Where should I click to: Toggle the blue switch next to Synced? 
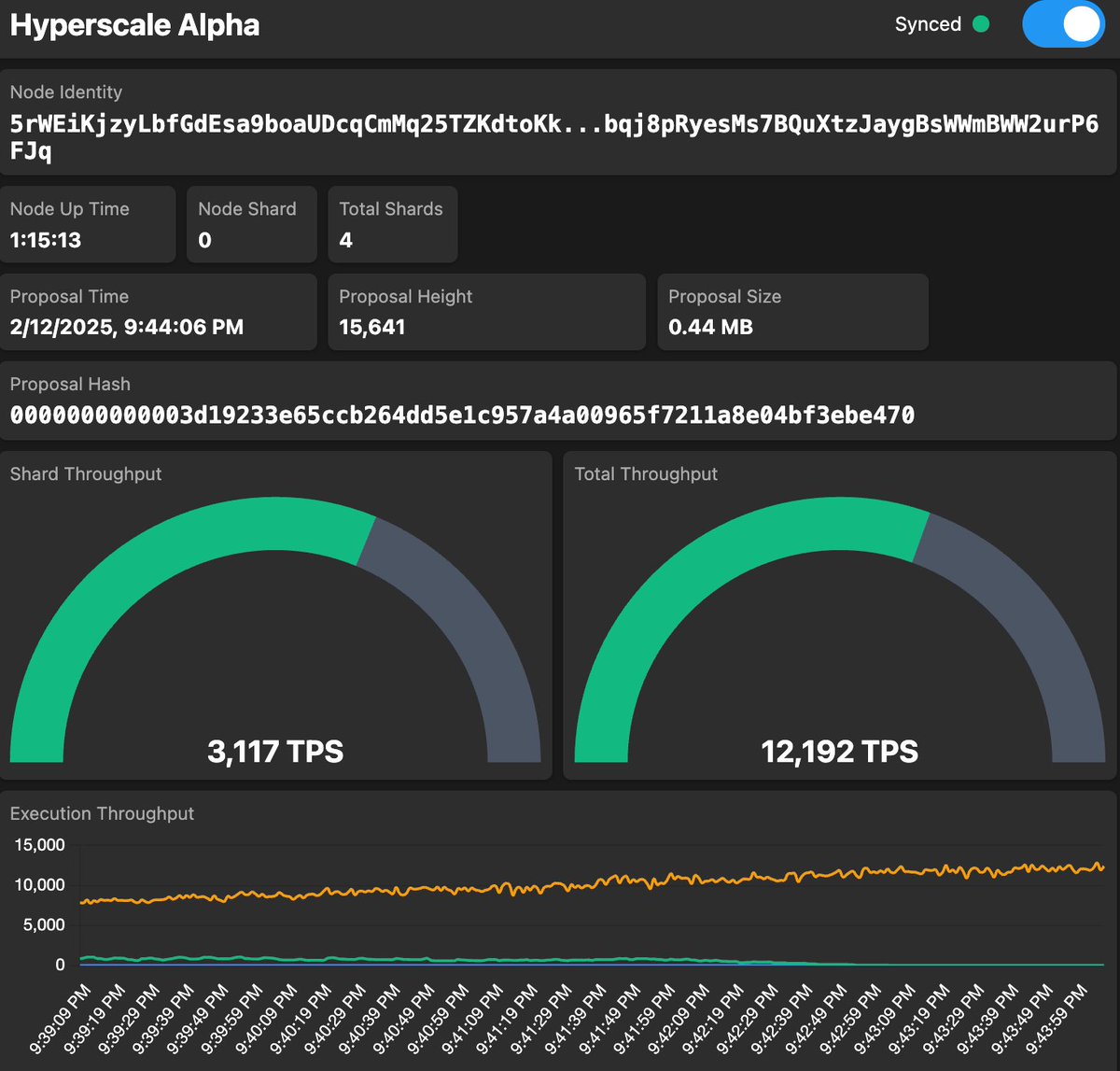(x=1064, y=24)
